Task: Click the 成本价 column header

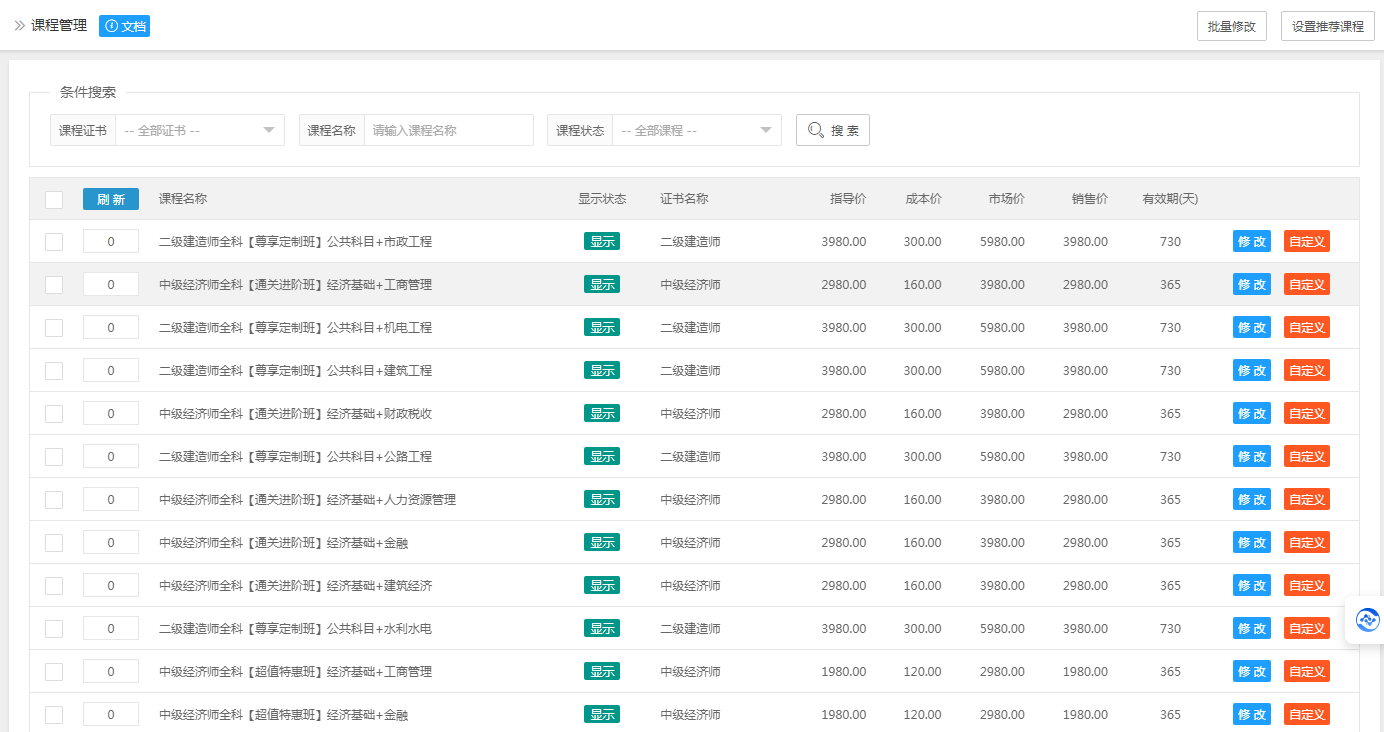Action: 923,199
